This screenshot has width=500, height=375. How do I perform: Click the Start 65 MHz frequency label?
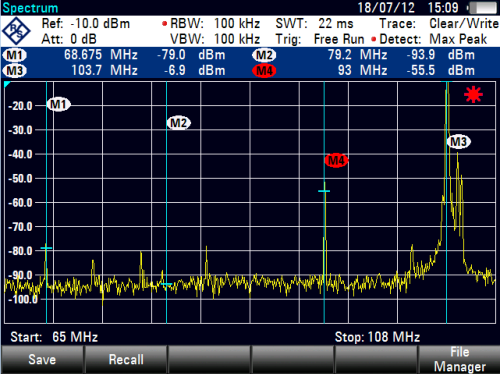point(54,337)
